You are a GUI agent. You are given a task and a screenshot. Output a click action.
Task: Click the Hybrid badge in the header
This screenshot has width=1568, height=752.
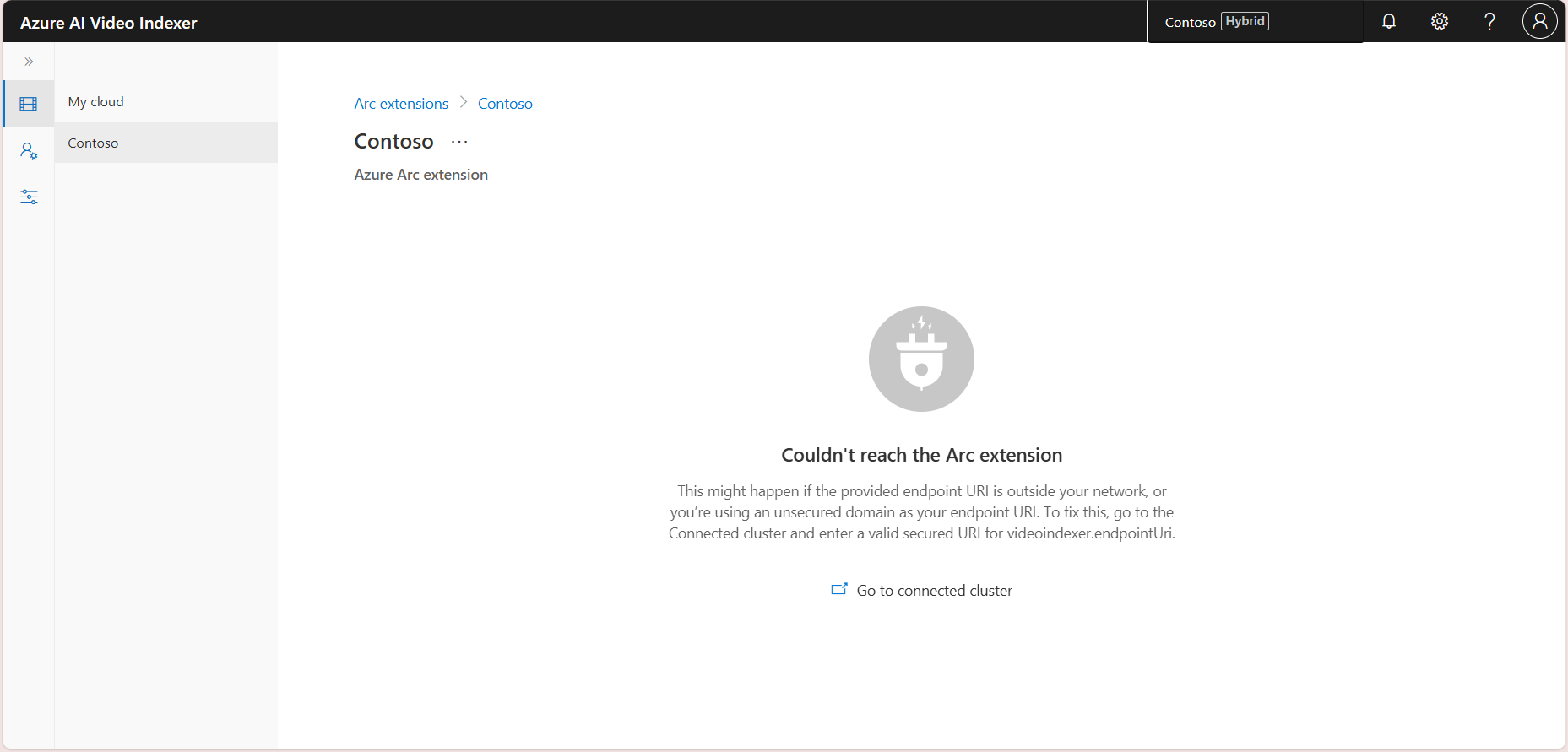1245,21
